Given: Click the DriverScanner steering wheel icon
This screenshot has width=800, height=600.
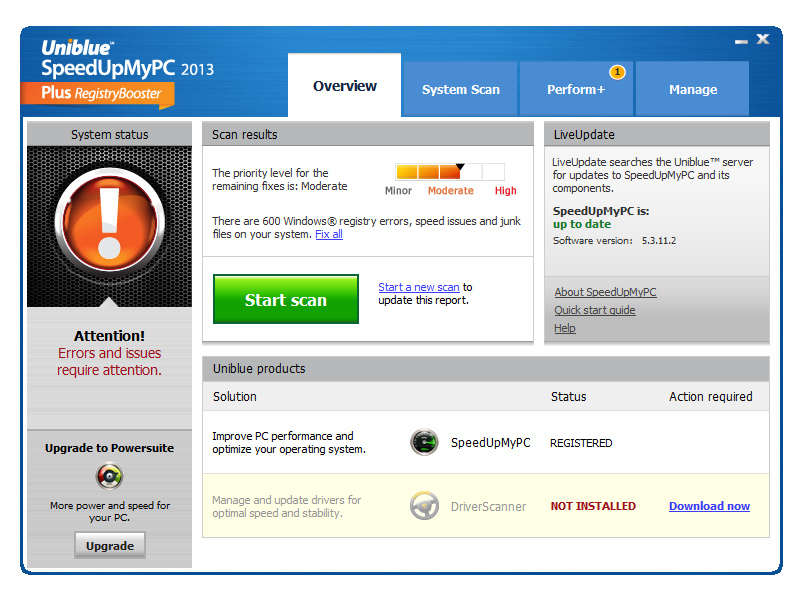Looking at the screenshot, I should point(424,506).
